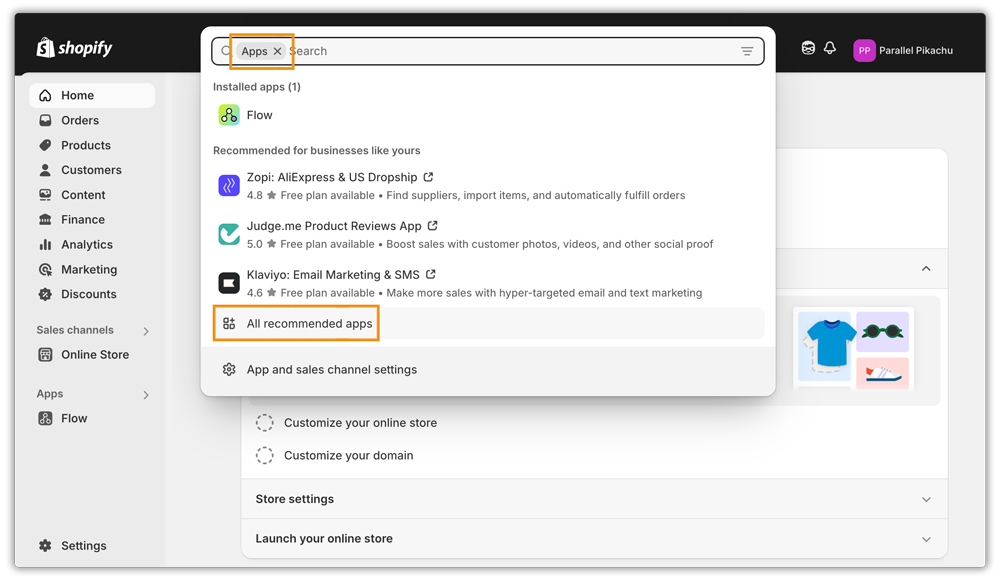
Task: Click the Content icon in sidebar
Action: point(45,195)
